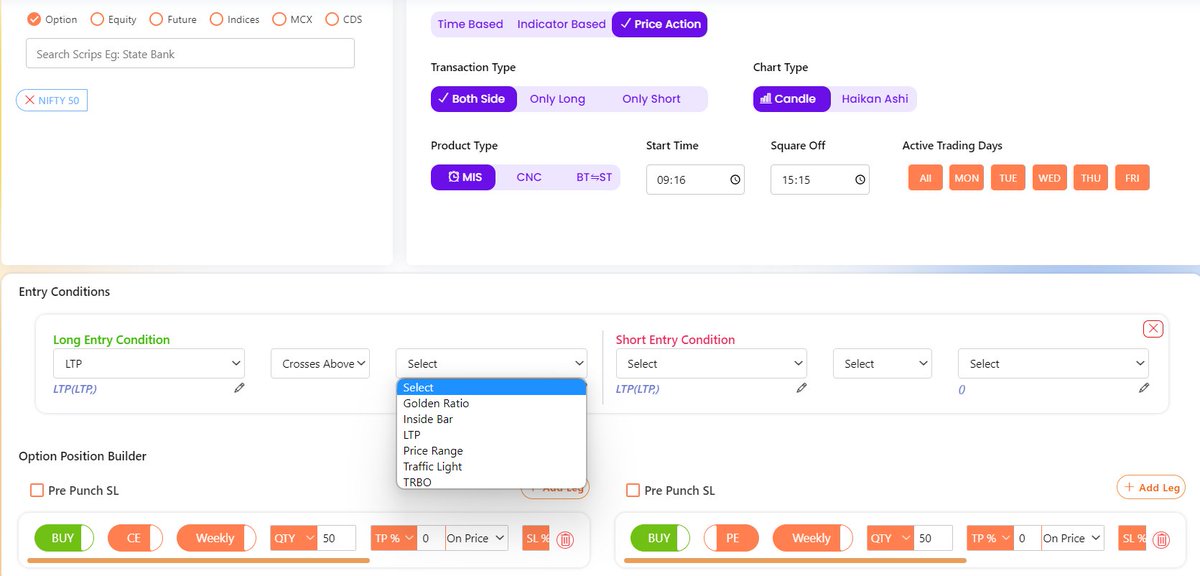Click the Start Time field 09:16

(695, 180)
